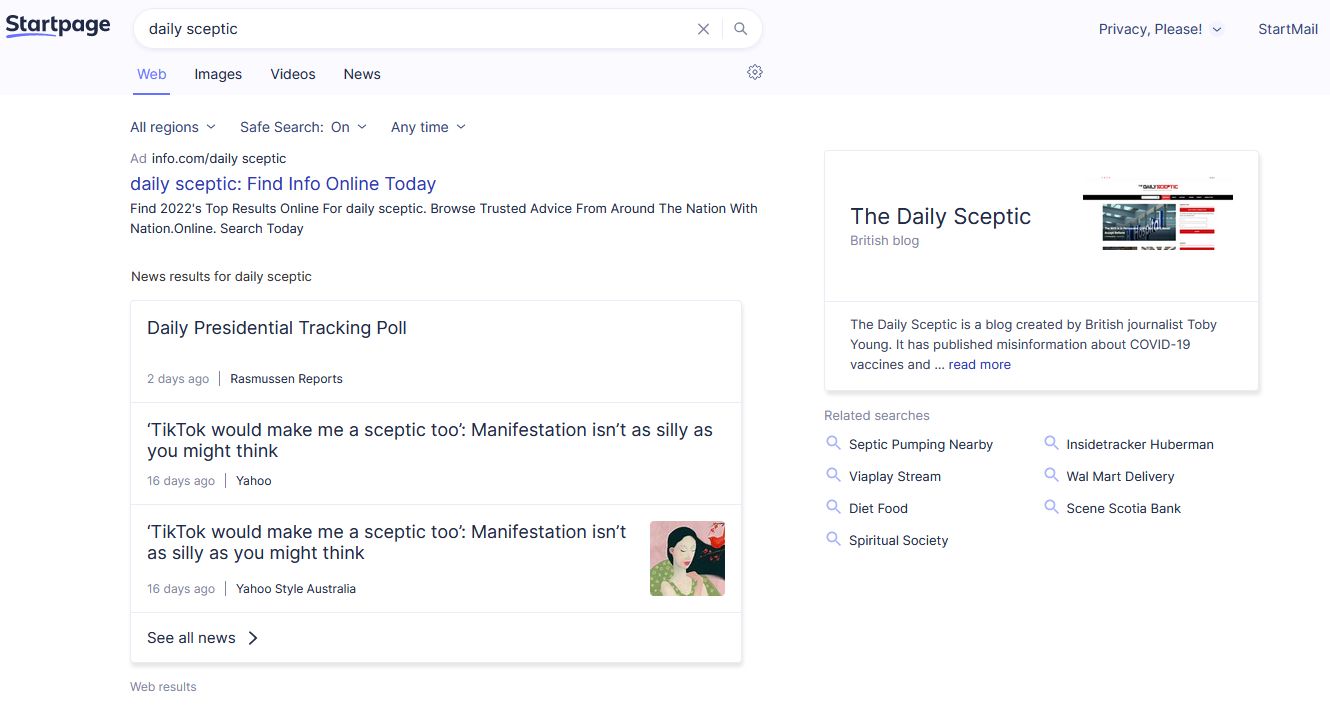Search related term Septic Pumping Nearby
Viewport: 1330px width, 707px height.
click(921, 444)
